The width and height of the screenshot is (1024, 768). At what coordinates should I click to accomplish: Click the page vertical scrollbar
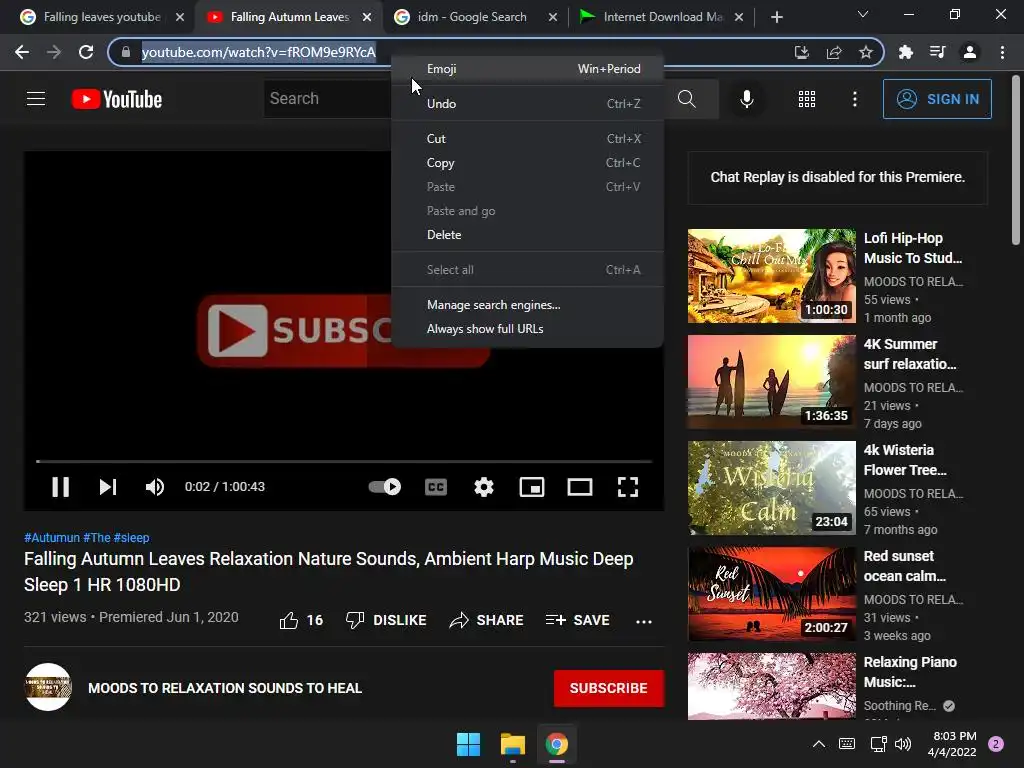coord(1016,160)
